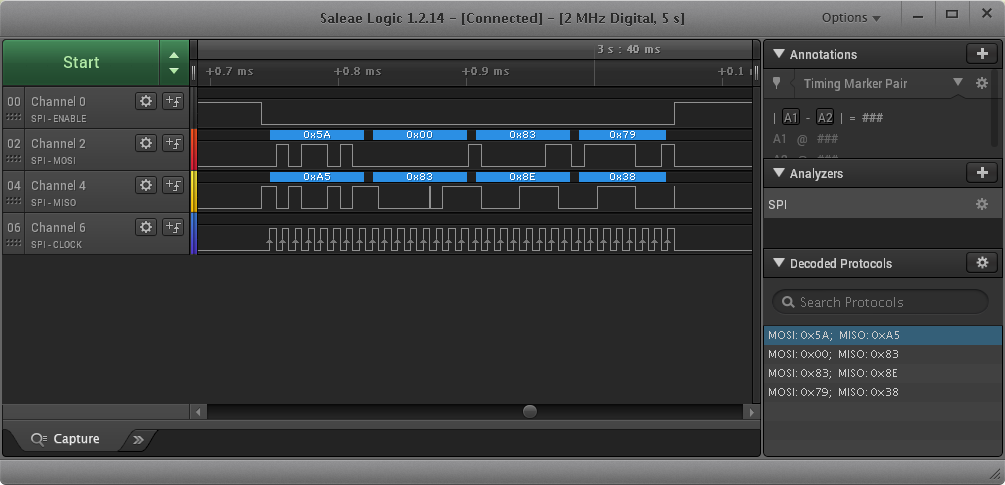Click the annotation pin marker icon
The image size is (1005, 485).
coord(777,83)
